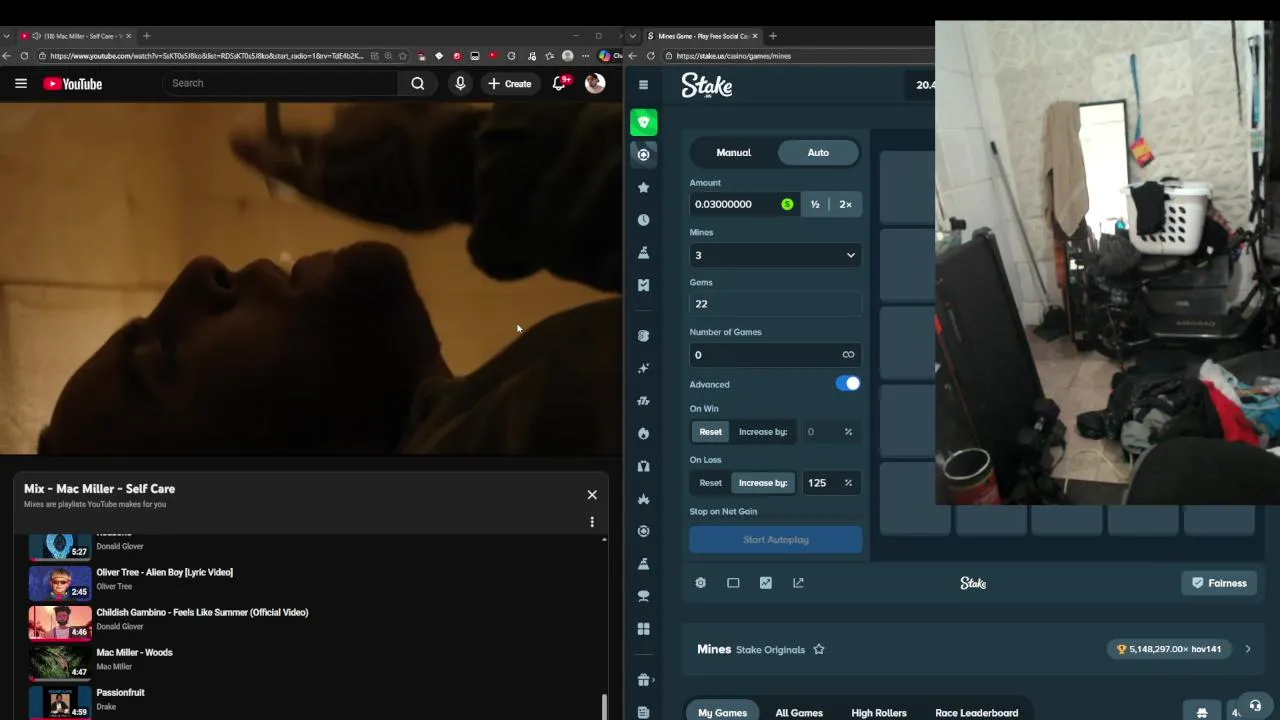
Task: Open the YouTube hamburger guide menu
Action: [x=21, y=84]
